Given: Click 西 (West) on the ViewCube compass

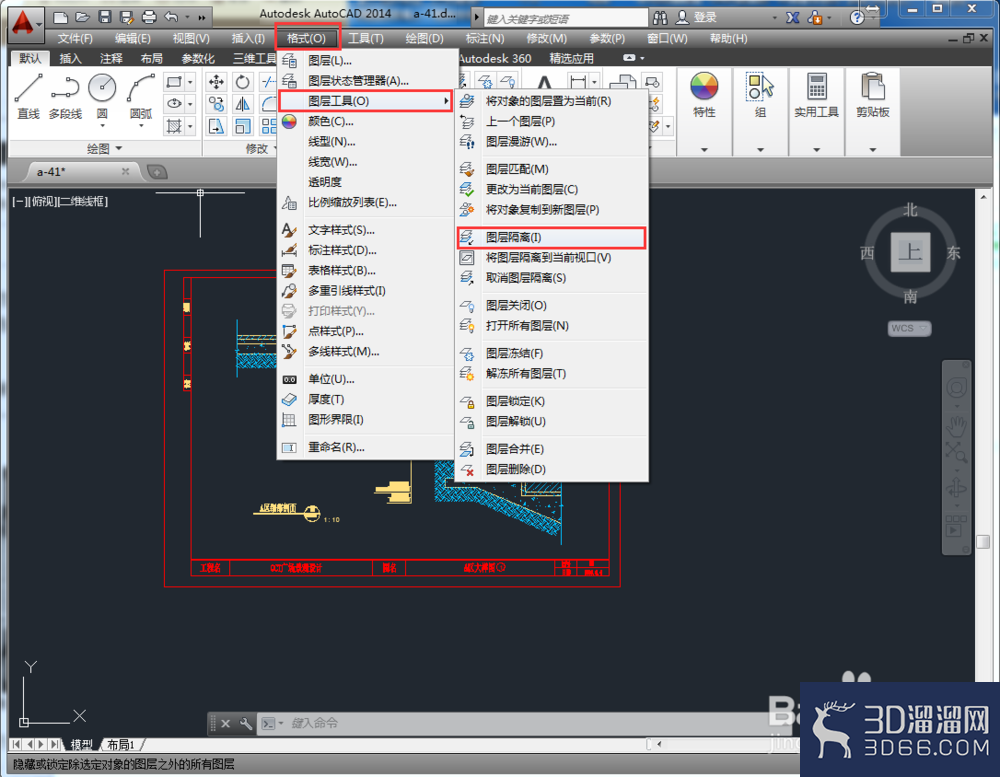Looking at the screenshot, I should click(867, 253).
